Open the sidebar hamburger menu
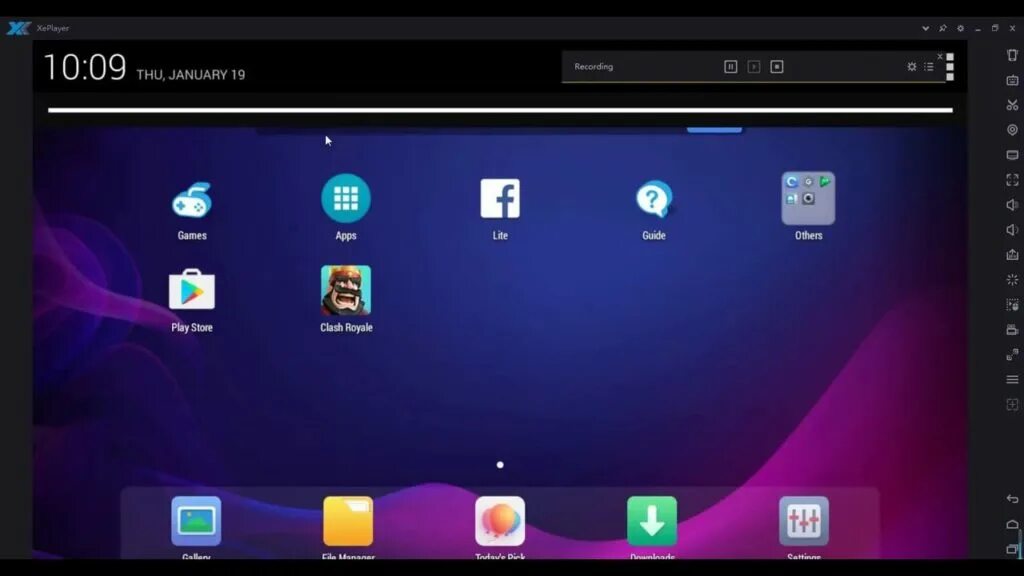 1012,379
